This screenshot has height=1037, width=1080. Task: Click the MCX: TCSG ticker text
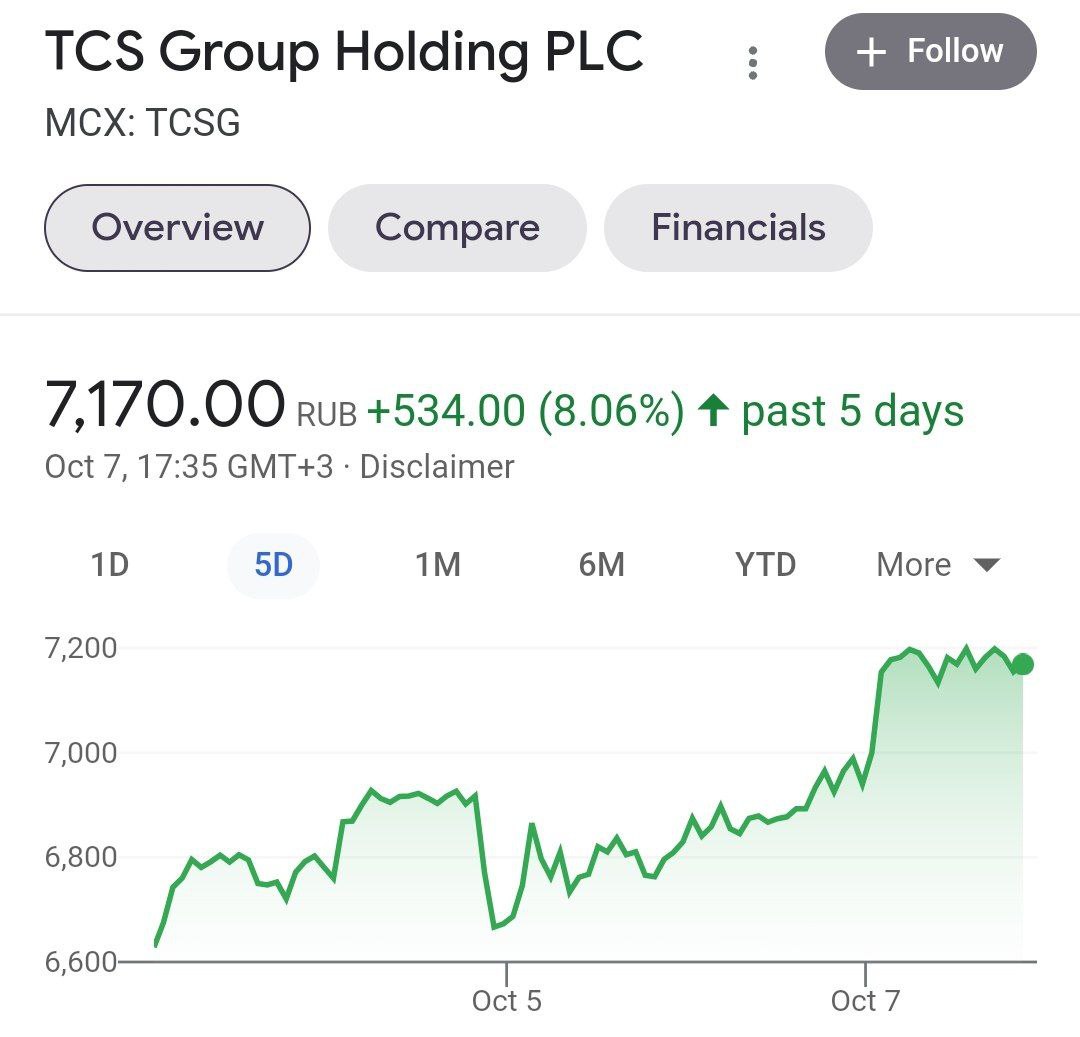click(143, 123)
